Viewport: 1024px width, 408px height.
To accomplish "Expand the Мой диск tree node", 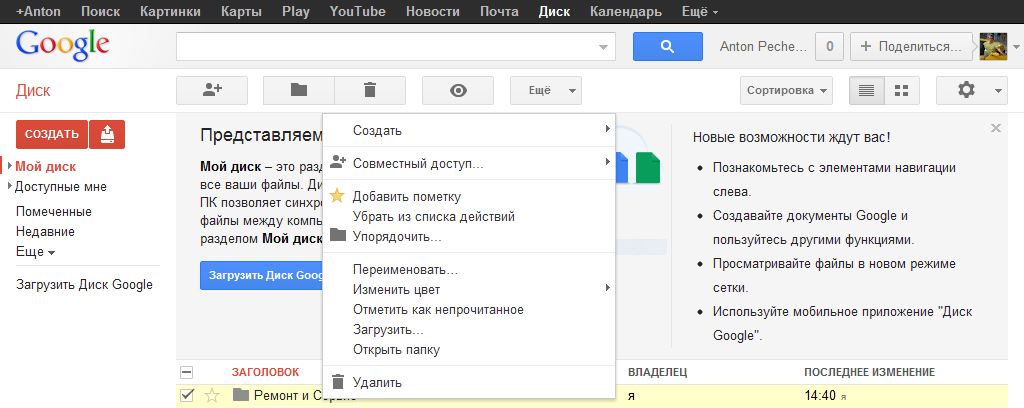I will tap(10, 166).
